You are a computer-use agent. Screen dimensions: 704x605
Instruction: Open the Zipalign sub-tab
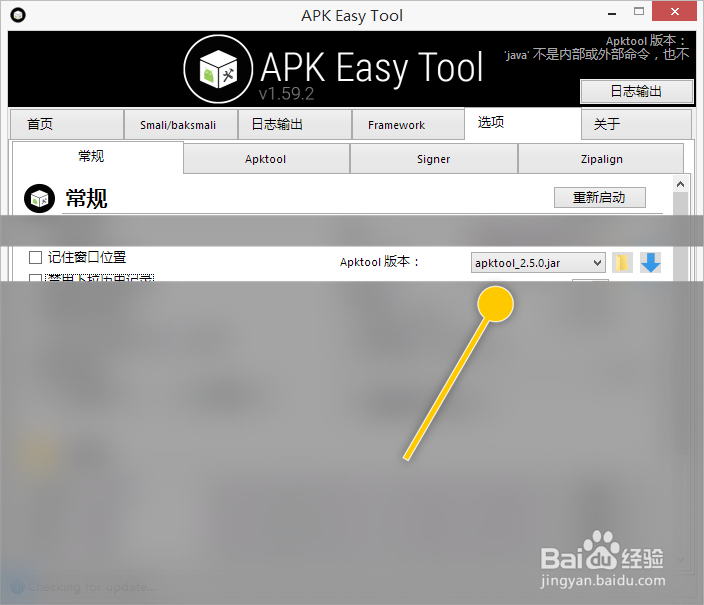(601, 159)
